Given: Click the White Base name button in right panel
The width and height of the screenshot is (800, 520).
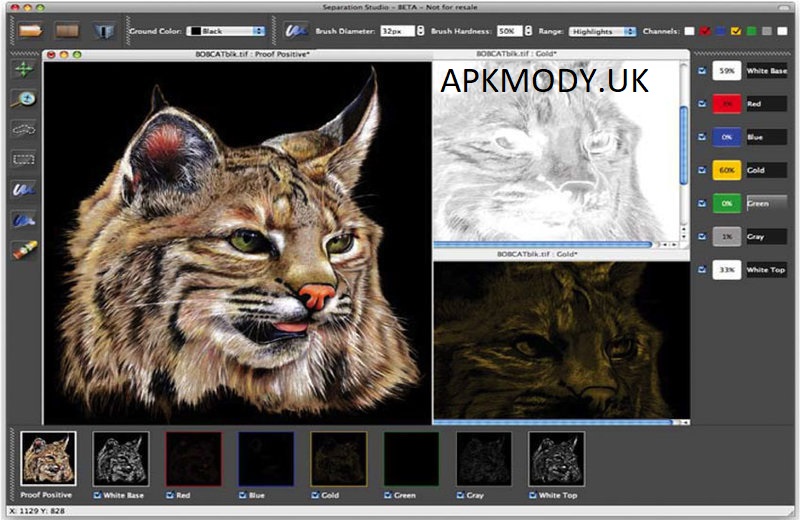Looking at the screenshot, I should pos(766,71).
